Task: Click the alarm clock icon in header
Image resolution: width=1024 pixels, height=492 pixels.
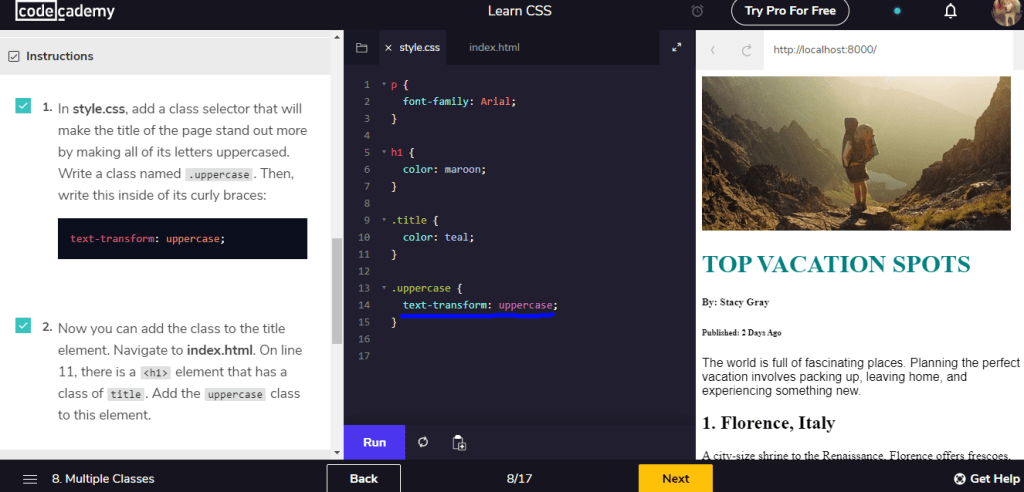Action: [x=697, y=12]
